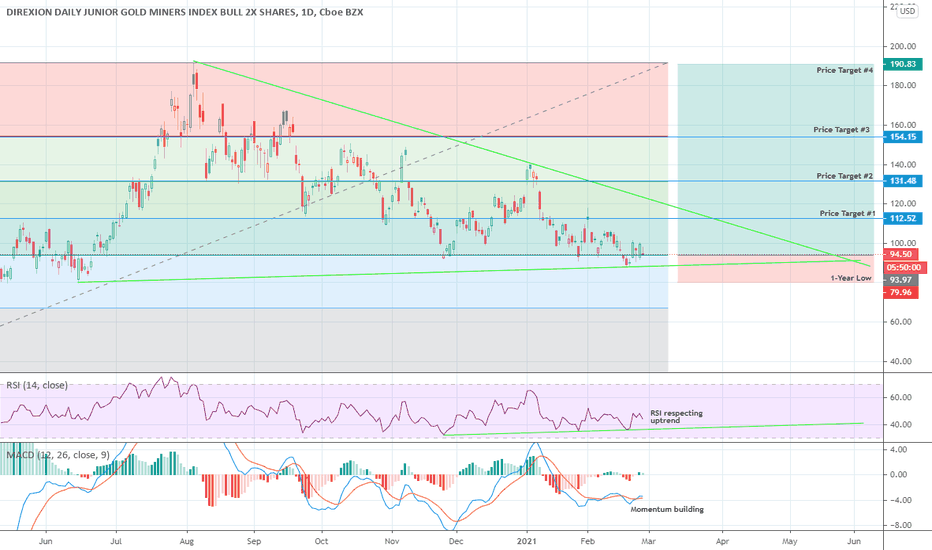Select the Price Target #1 annotation

pos(848,213)
